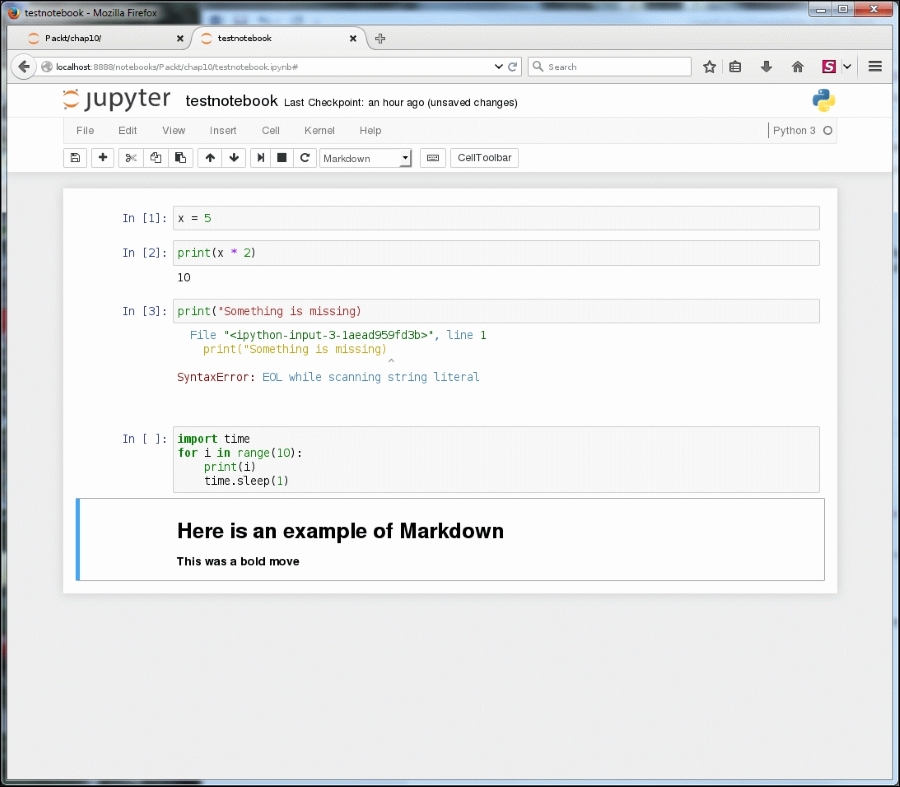Run the current cell with run icon
This screenshot has height=787, width=900.
(259, 157)
